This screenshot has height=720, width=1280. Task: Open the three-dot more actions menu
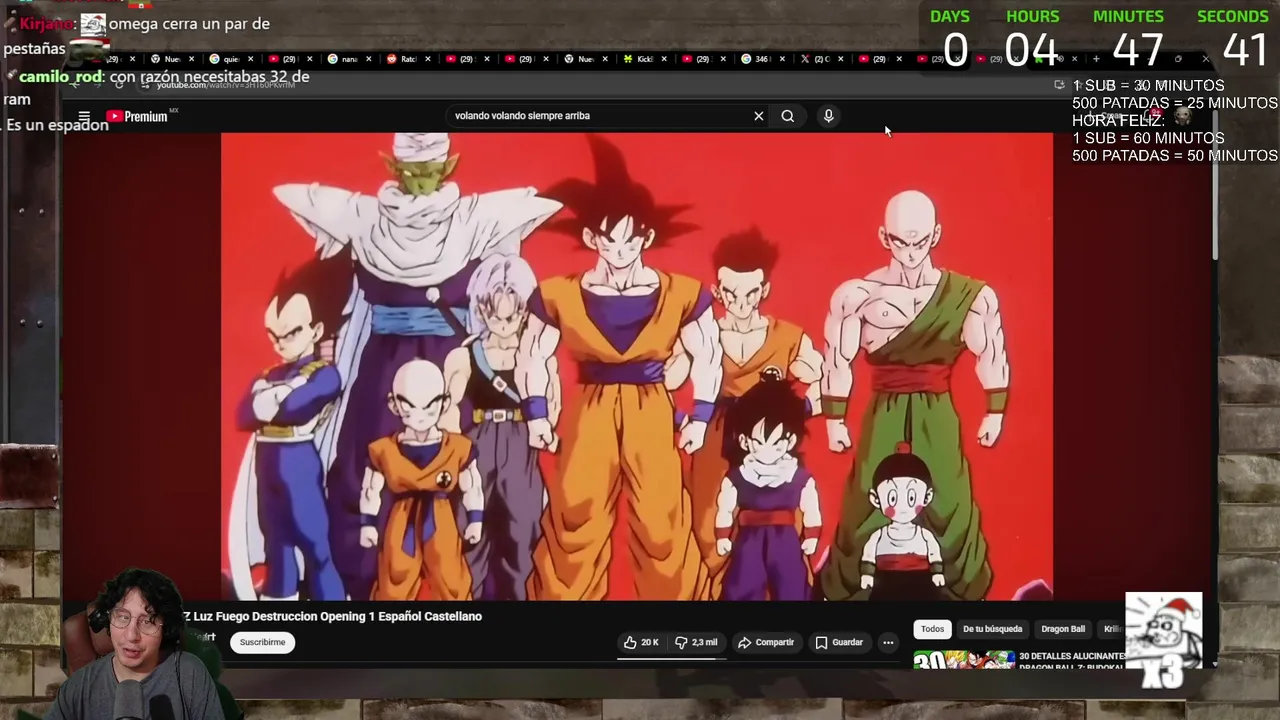(x=888, y=642)
